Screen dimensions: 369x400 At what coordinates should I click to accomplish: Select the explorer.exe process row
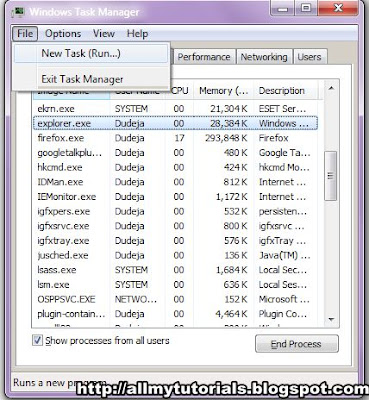[176, 123]
